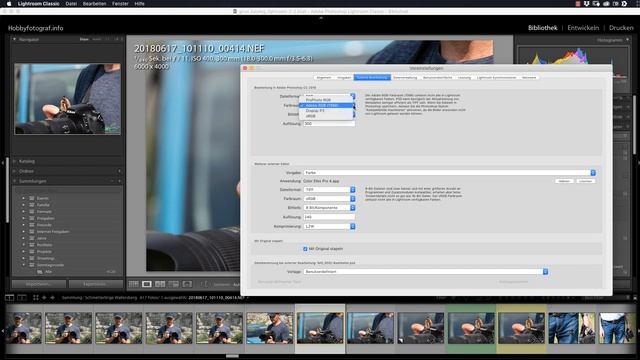Open the Vorgaben preferences tab
This screenshot has height=360, width=640.
(344, 78)
